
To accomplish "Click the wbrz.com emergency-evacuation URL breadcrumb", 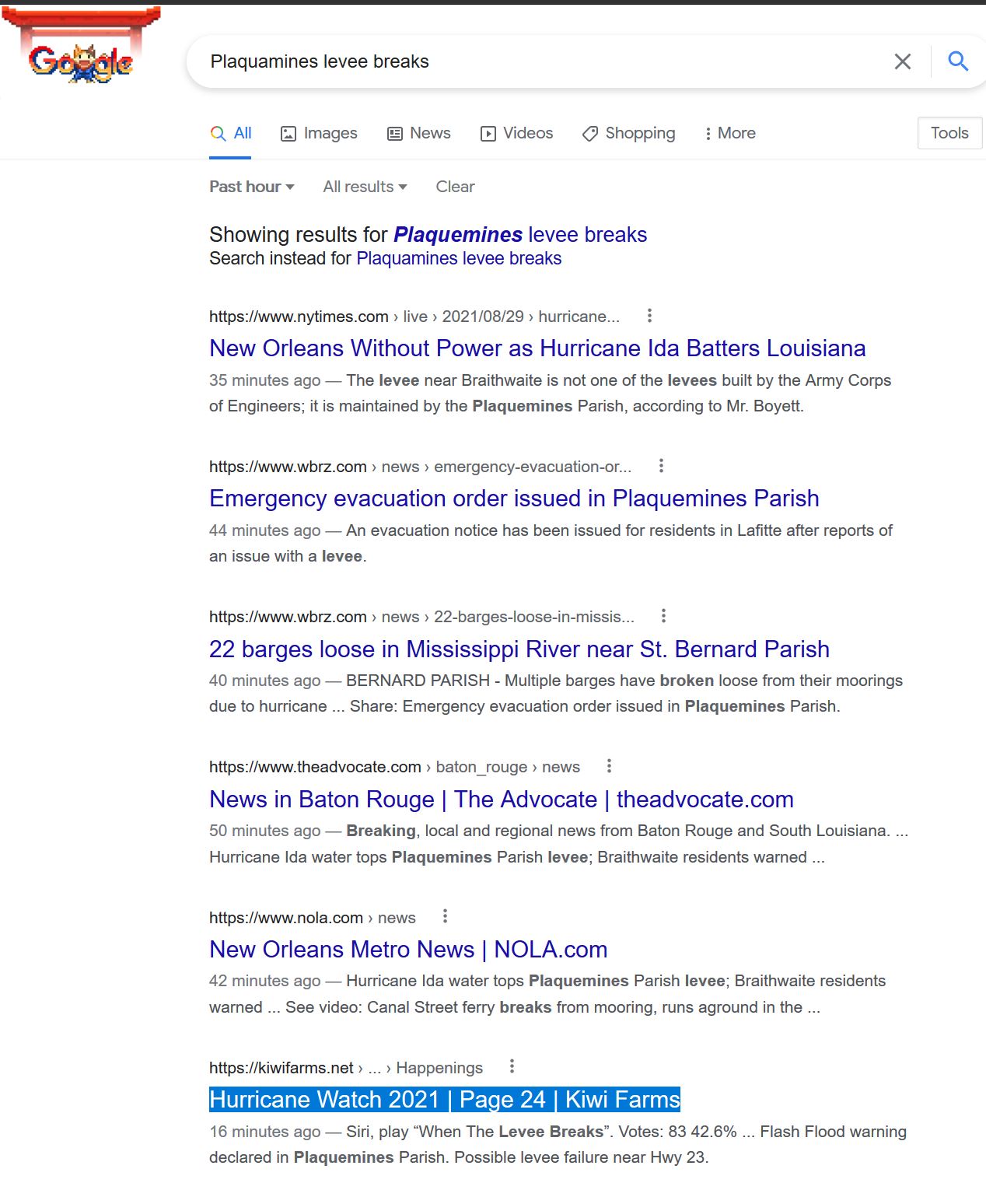I will [420, 467].
